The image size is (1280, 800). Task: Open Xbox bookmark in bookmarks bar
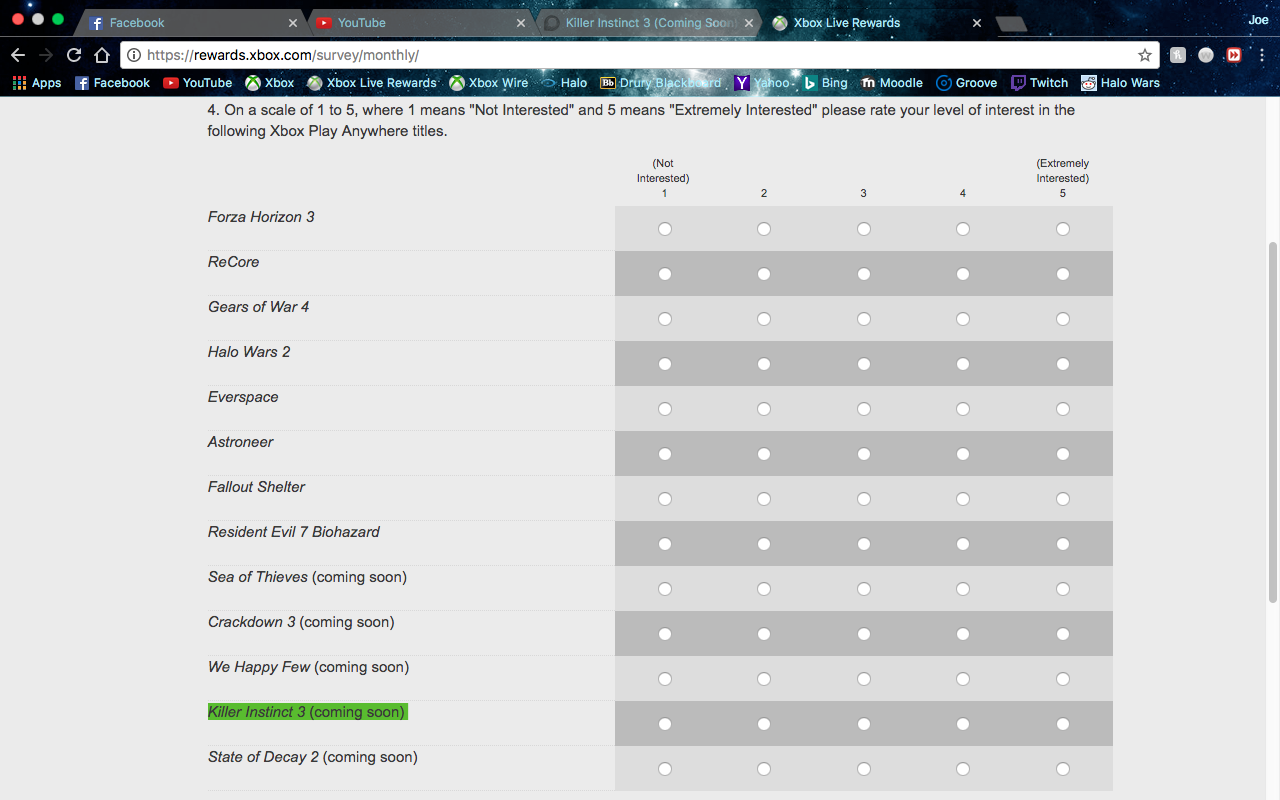point(270,83)
